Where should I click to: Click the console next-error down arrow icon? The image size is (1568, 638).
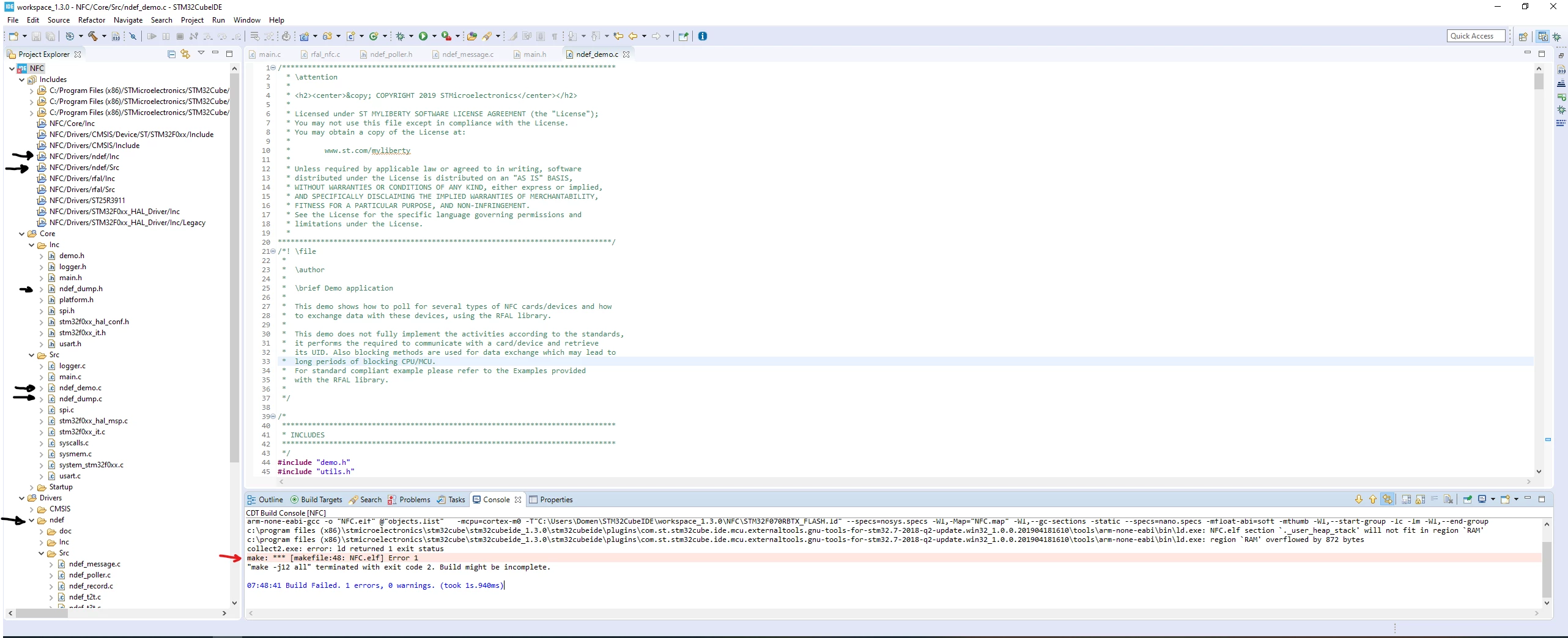pos(1359,500)
